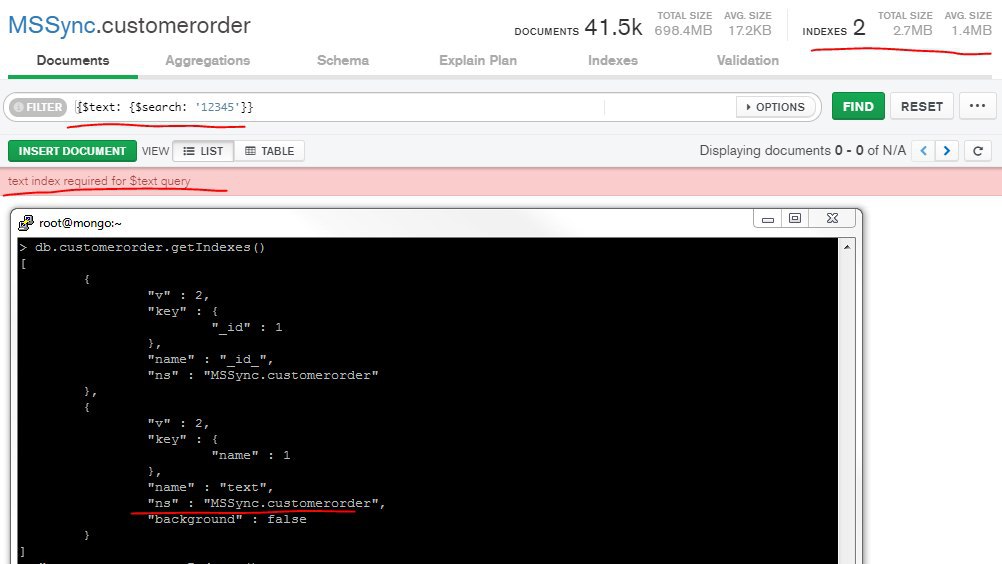Maximize the root@mongo terminal window

tap(794, 219)
